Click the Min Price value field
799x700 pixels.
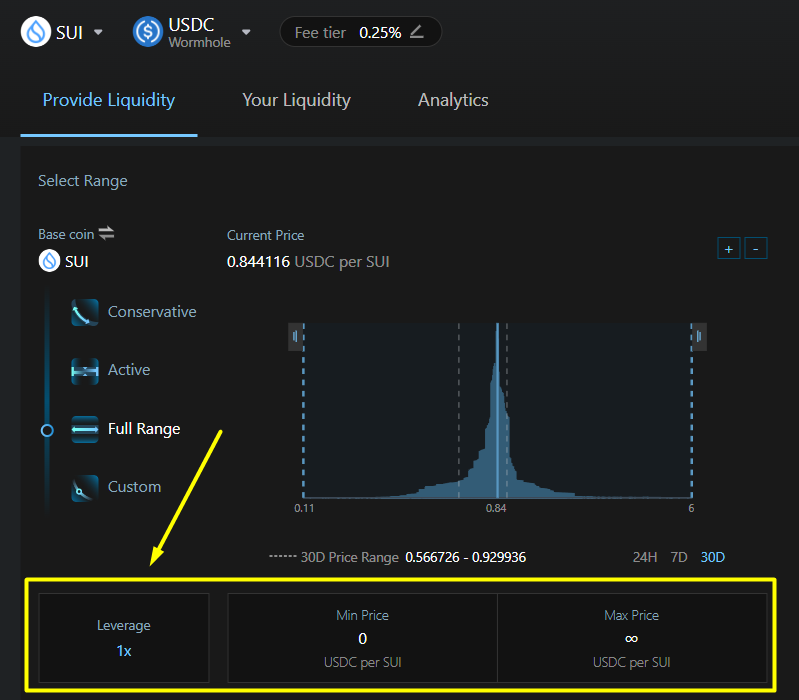pyautogui.click(x=362, y=638)
